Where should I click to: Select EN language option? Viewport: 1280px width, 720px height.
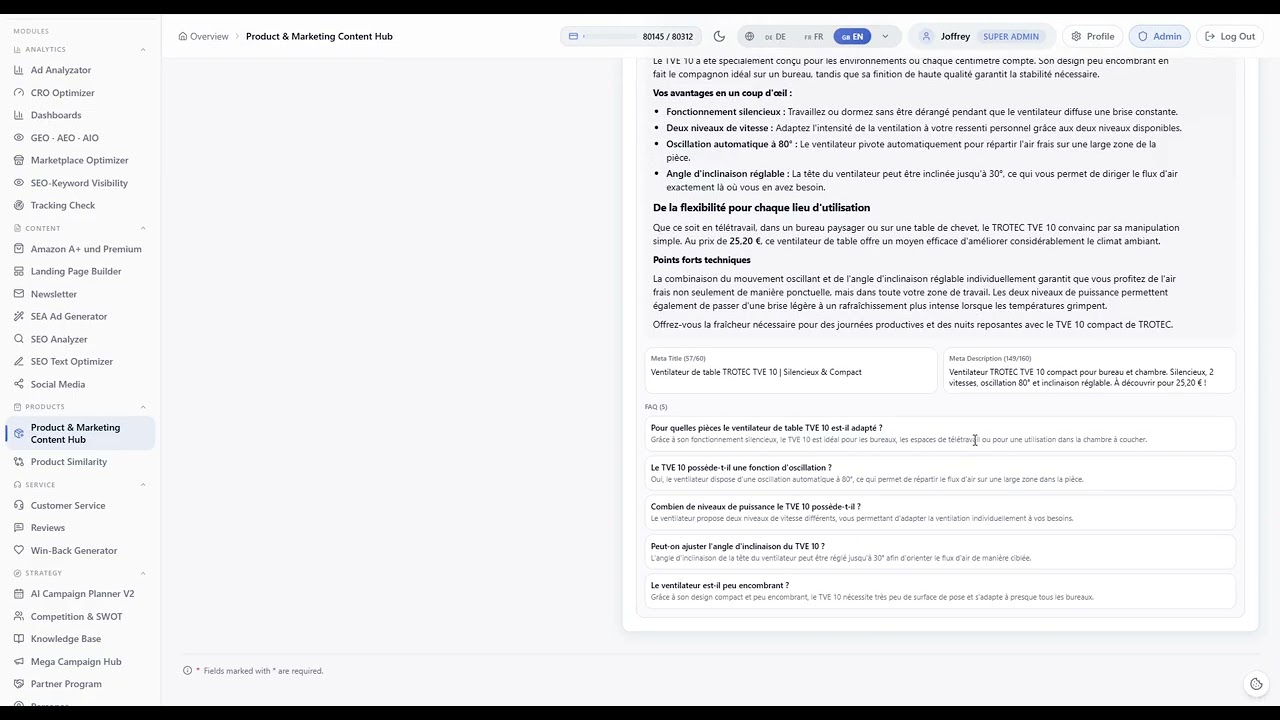[852, 37]
